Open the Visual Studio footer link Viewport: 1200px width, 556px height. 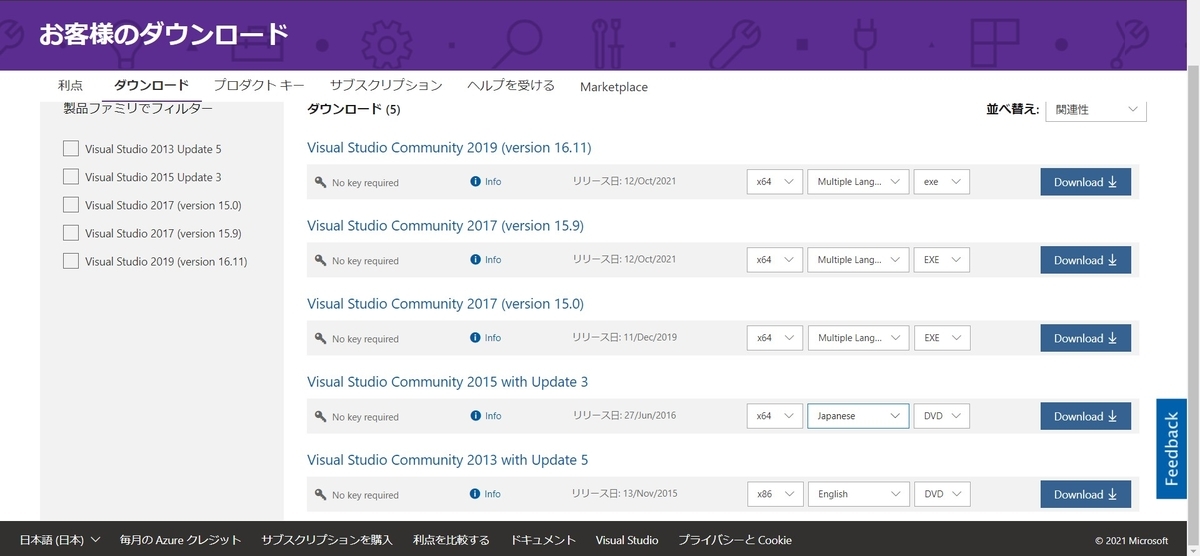[x=627, y=540]
